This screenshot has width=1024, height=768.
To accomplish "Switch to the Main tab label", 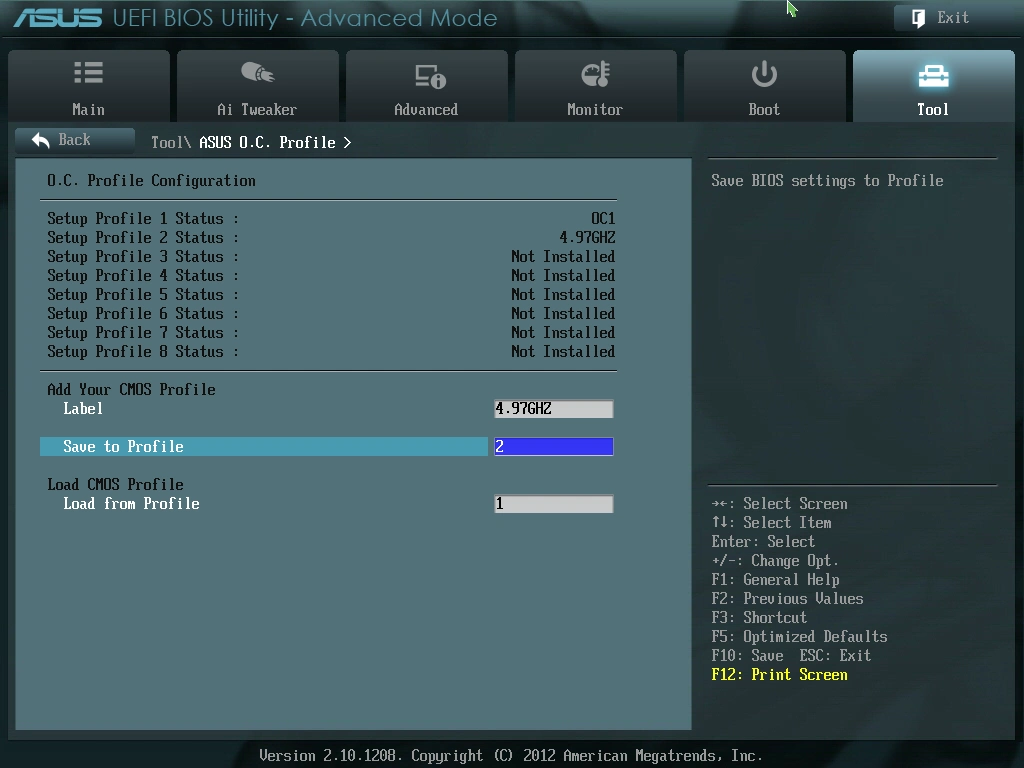I will 88,110.
